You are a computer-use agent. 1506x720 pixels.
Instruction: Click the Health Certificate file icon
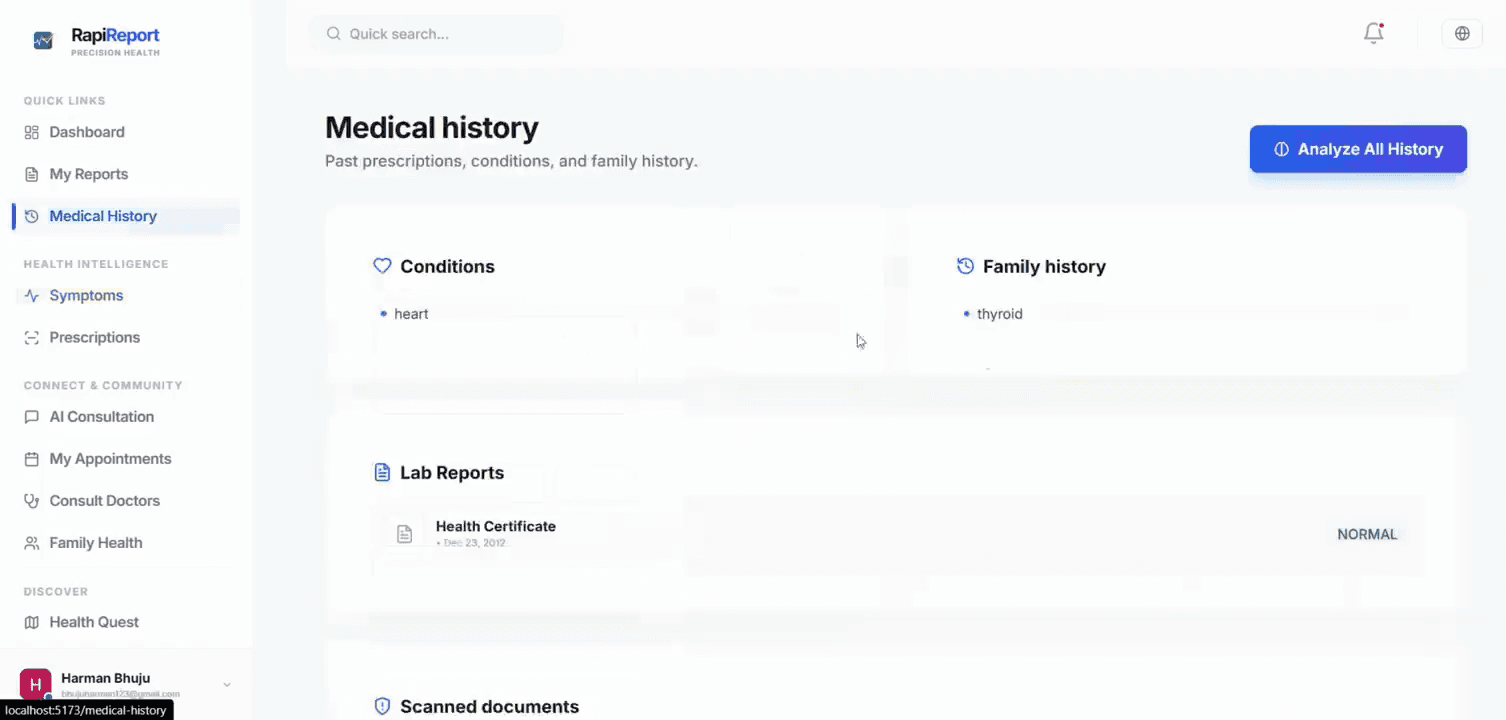[404, 534]
